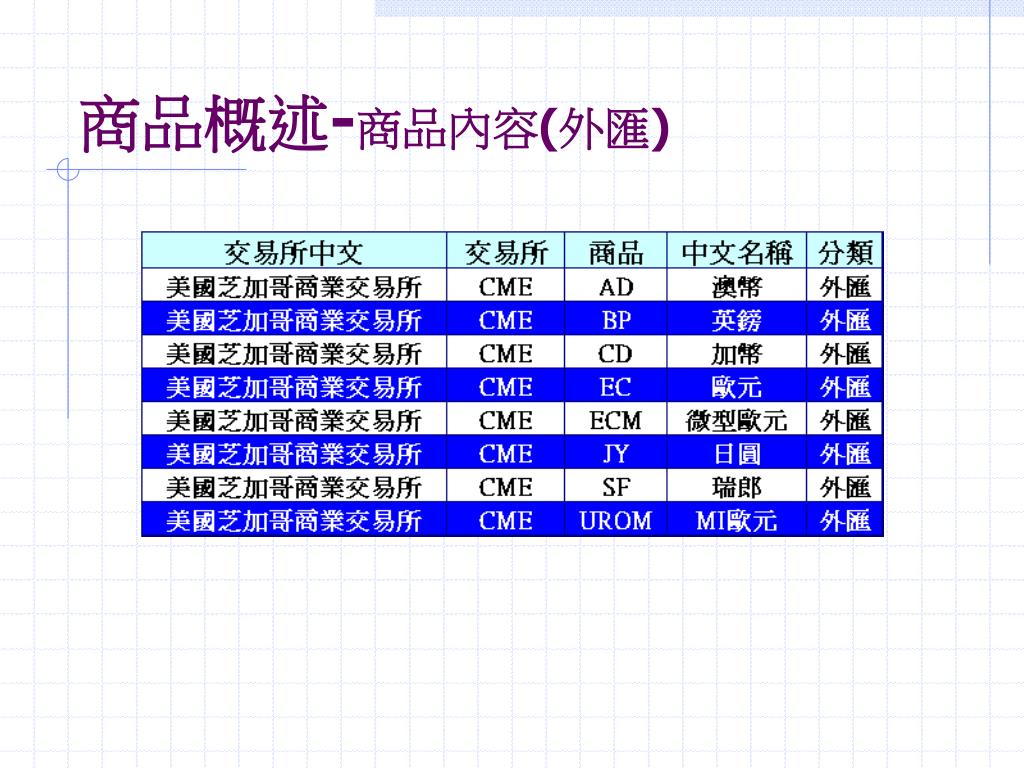Image resolution: width=1024 pixels, height=768 pixels.
Task: Click the ECM product code cell
Action: (615, 419)
